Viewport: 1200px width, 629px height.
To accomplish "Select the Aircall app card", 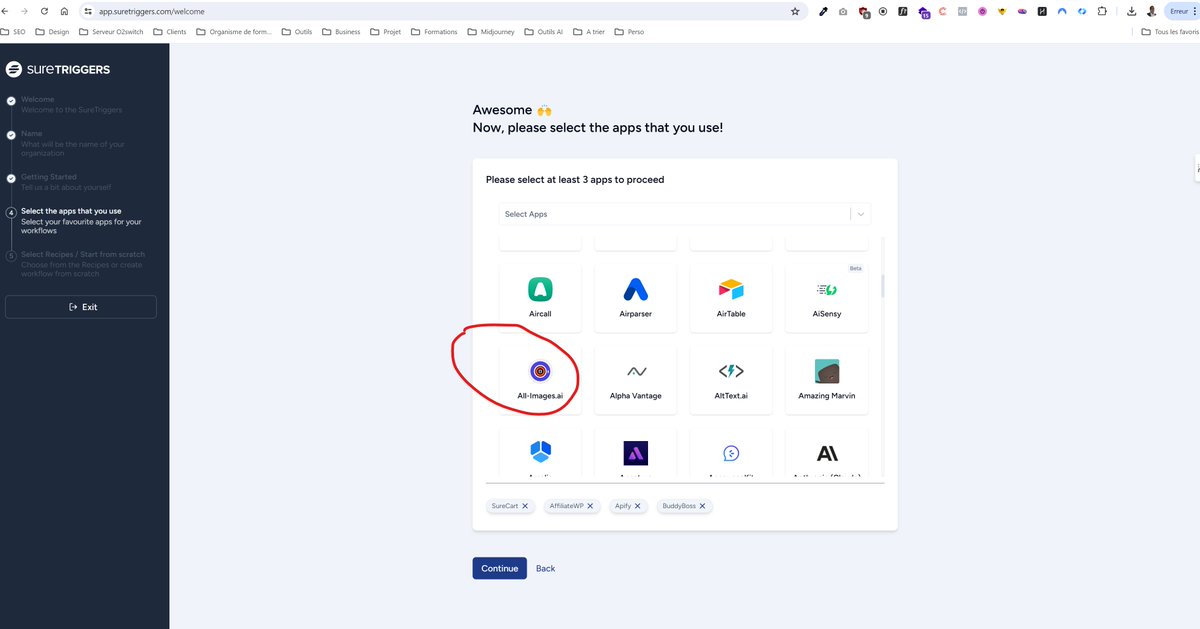I will pos(540,297).
